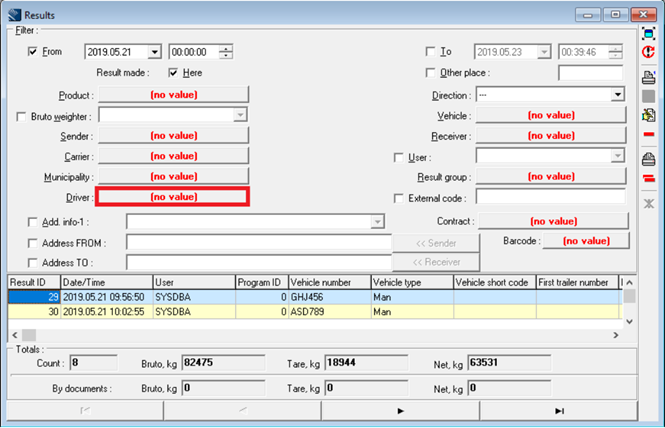This screenshot has height=428, width=665.
Task: Open the Direction dropdown
Action: [618, 94]
